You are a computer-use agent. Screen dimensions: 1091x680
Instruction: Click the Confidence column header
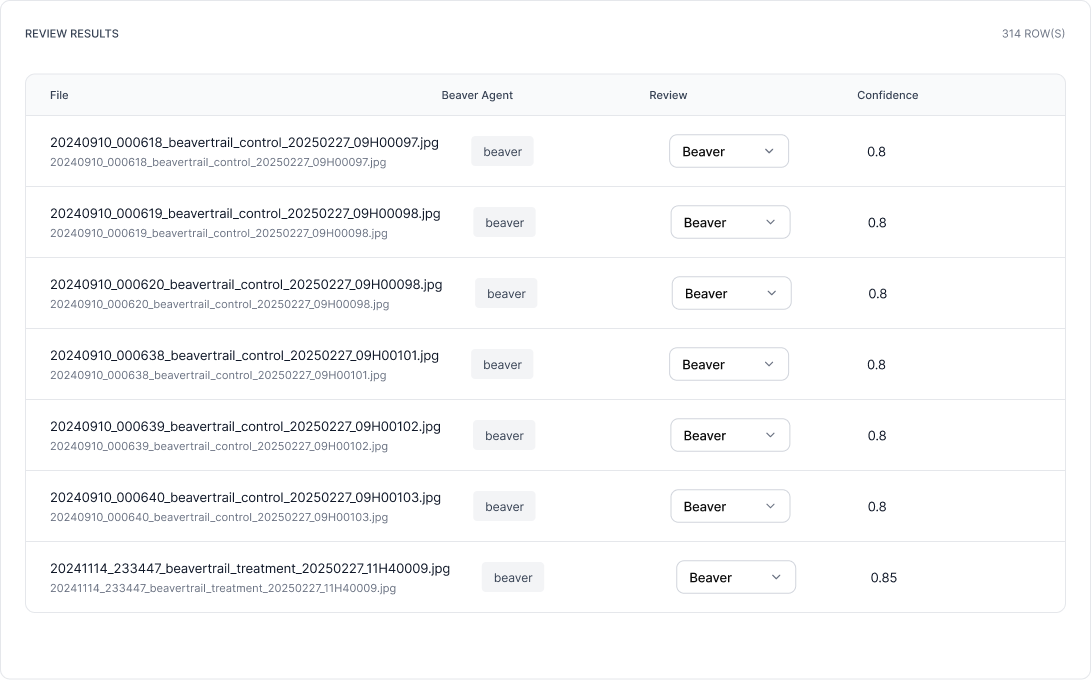[887, 95]
